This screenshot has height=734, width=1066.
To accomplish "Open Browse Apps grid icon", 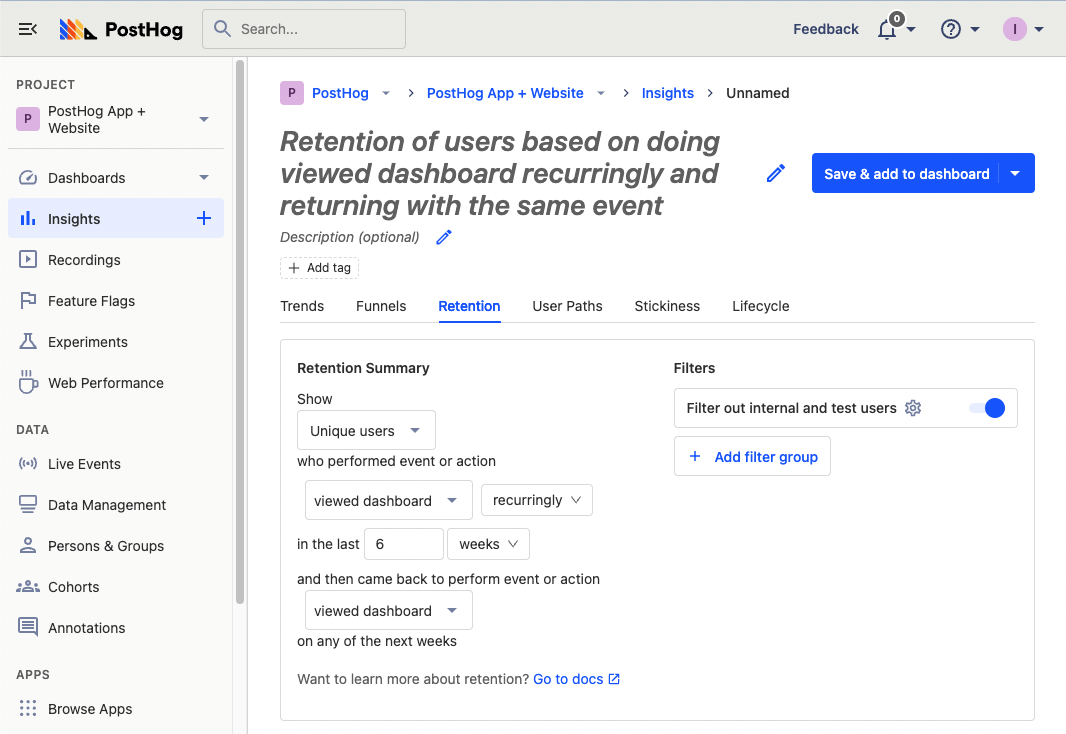I will (30, 708).
